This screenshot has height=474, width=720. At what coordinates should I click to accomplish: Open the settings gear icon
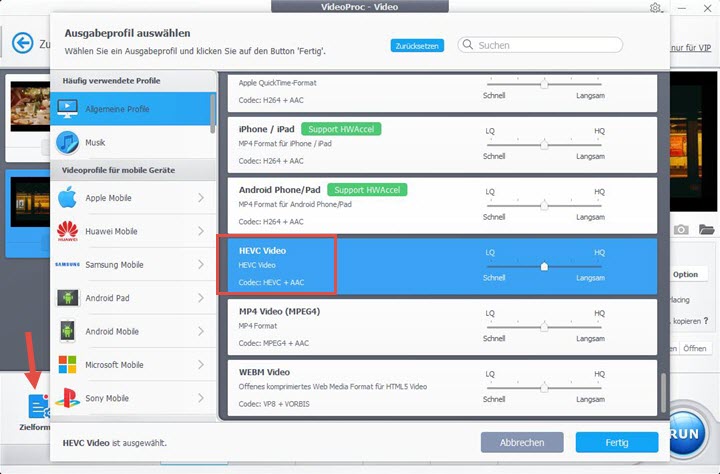tap(655, 8)
